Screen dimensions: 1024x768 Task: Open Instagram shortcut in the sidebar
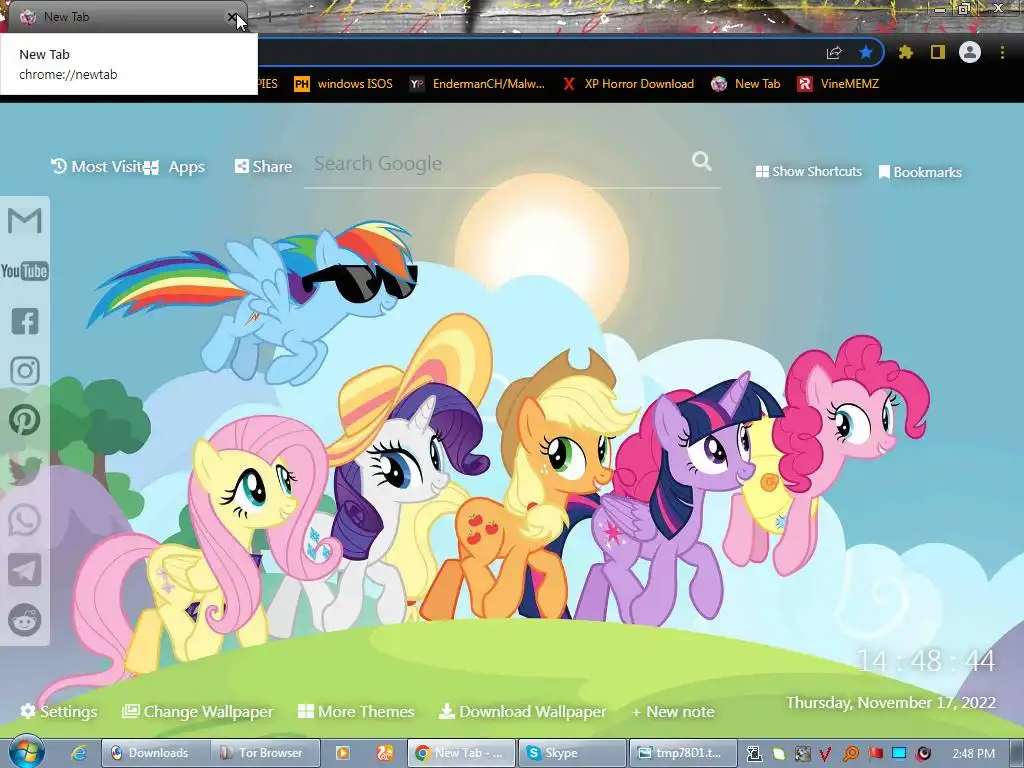click(x=25, y=371)
